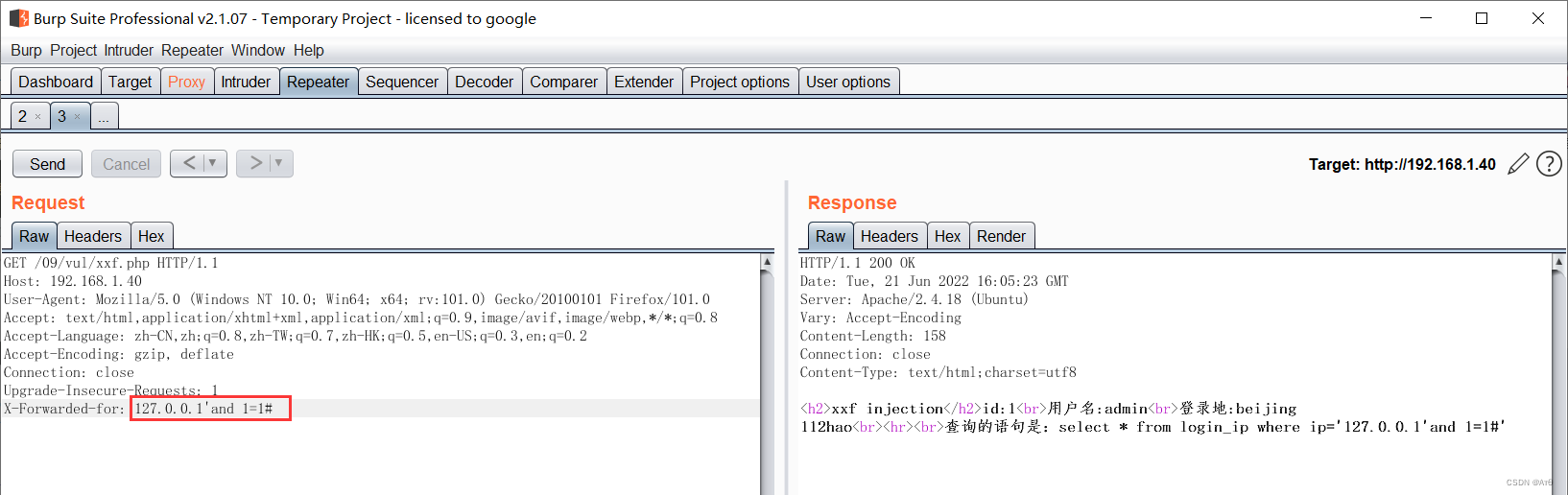This screenshot has height=495, width=1568.
Task: Open the User options tab
Action: (848, 82)
